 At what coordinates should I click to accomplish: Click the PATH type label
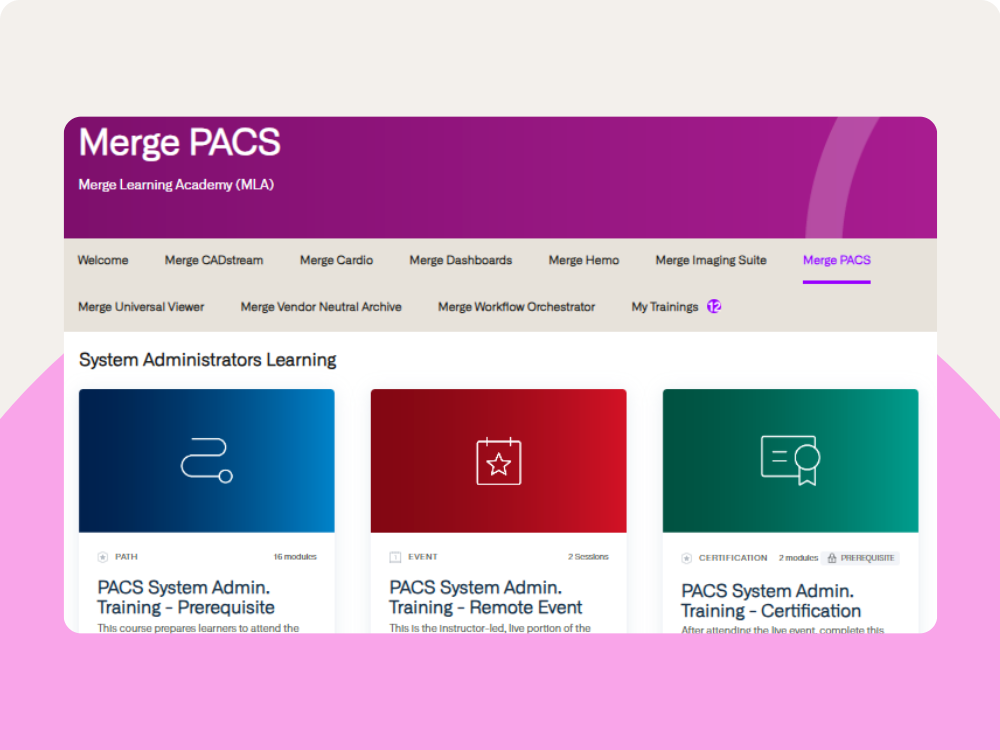126,557
